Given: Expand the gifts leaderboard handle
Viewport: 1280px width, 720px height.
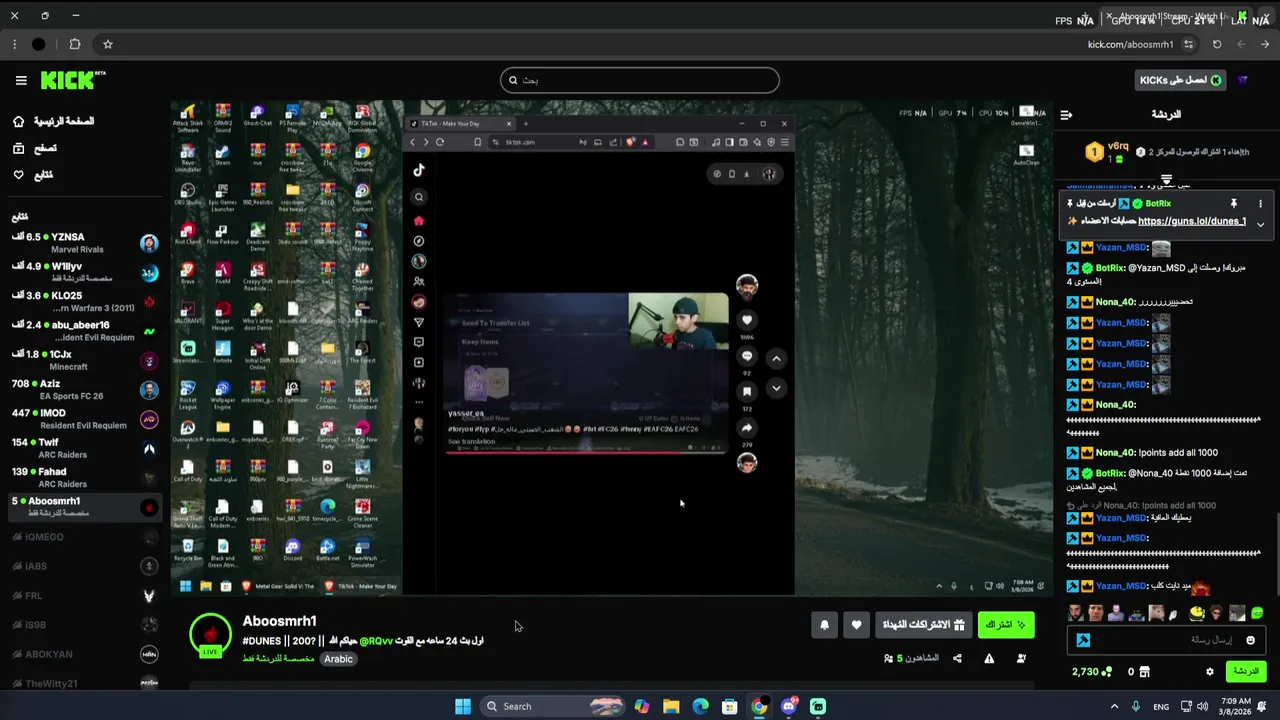Looking at the screenshot, I should [1166, 180].
